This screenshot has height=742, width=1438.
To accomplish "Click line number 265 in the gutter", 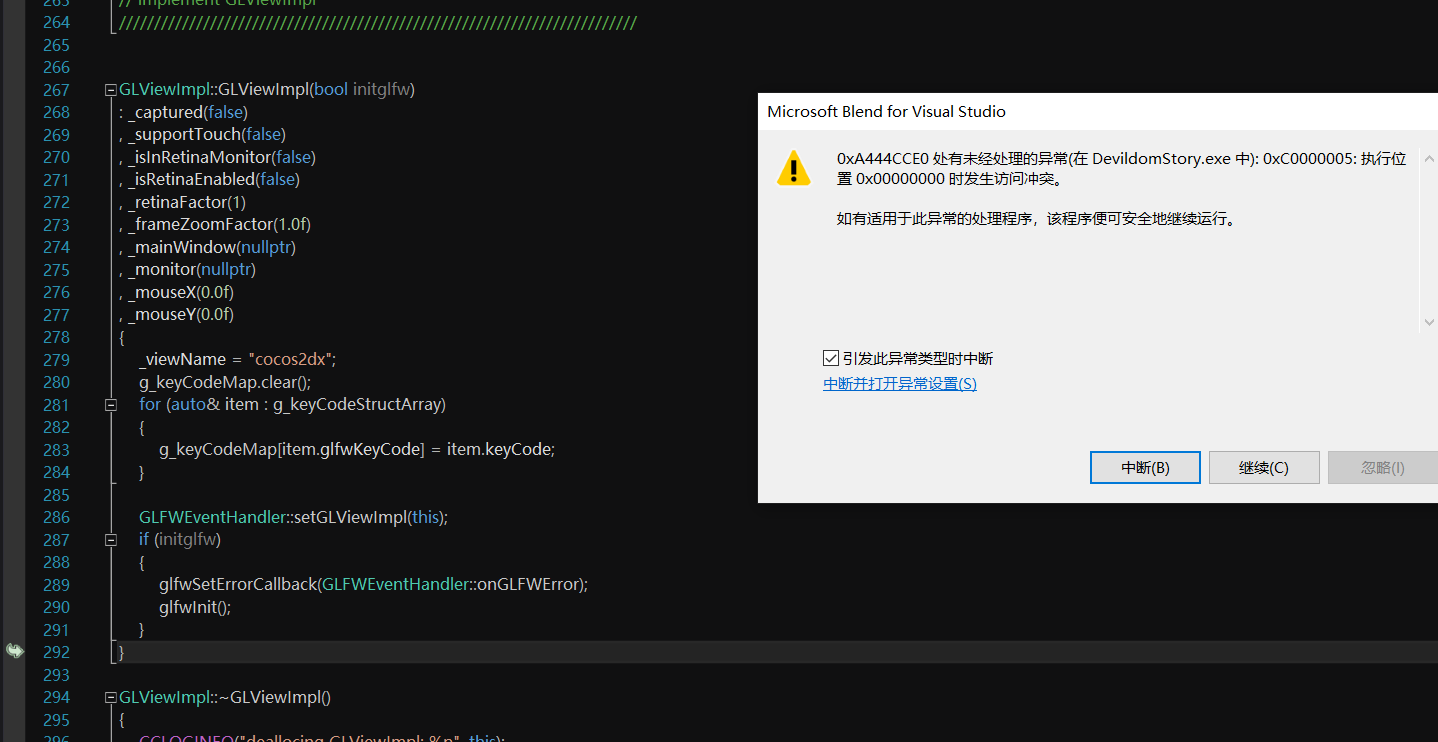I will point(56,45).
